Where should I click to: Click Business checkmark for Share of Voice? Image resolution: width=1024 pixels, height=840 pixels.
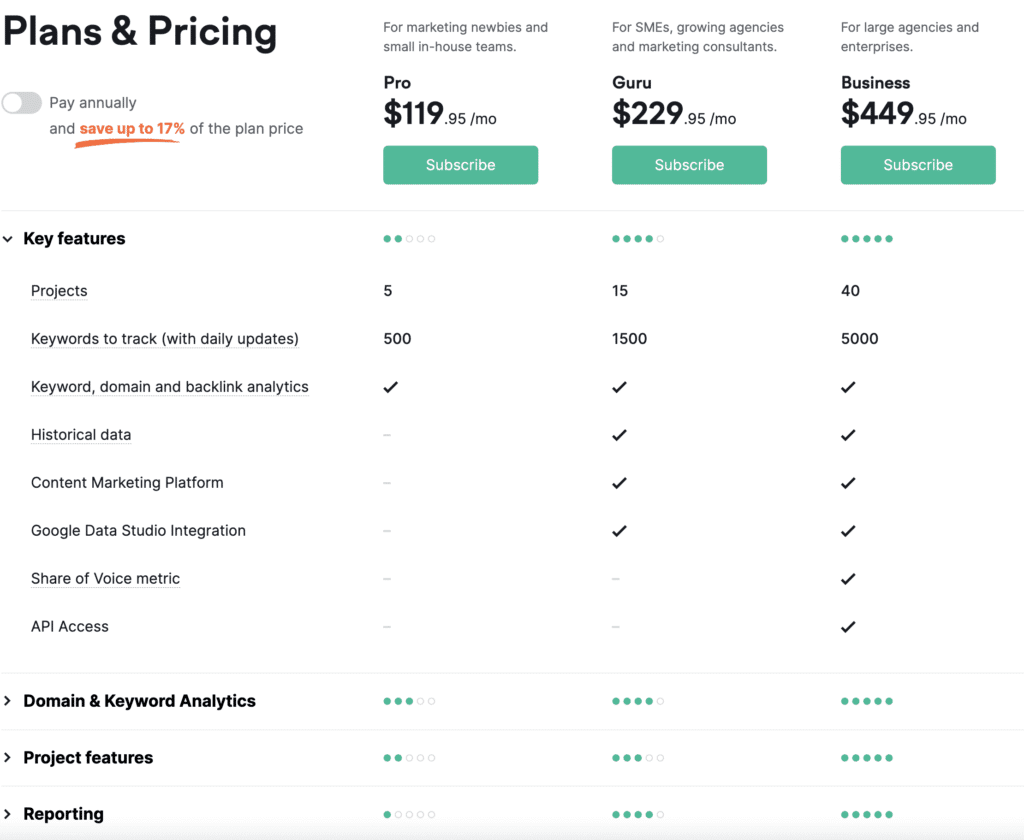[848, 579]
